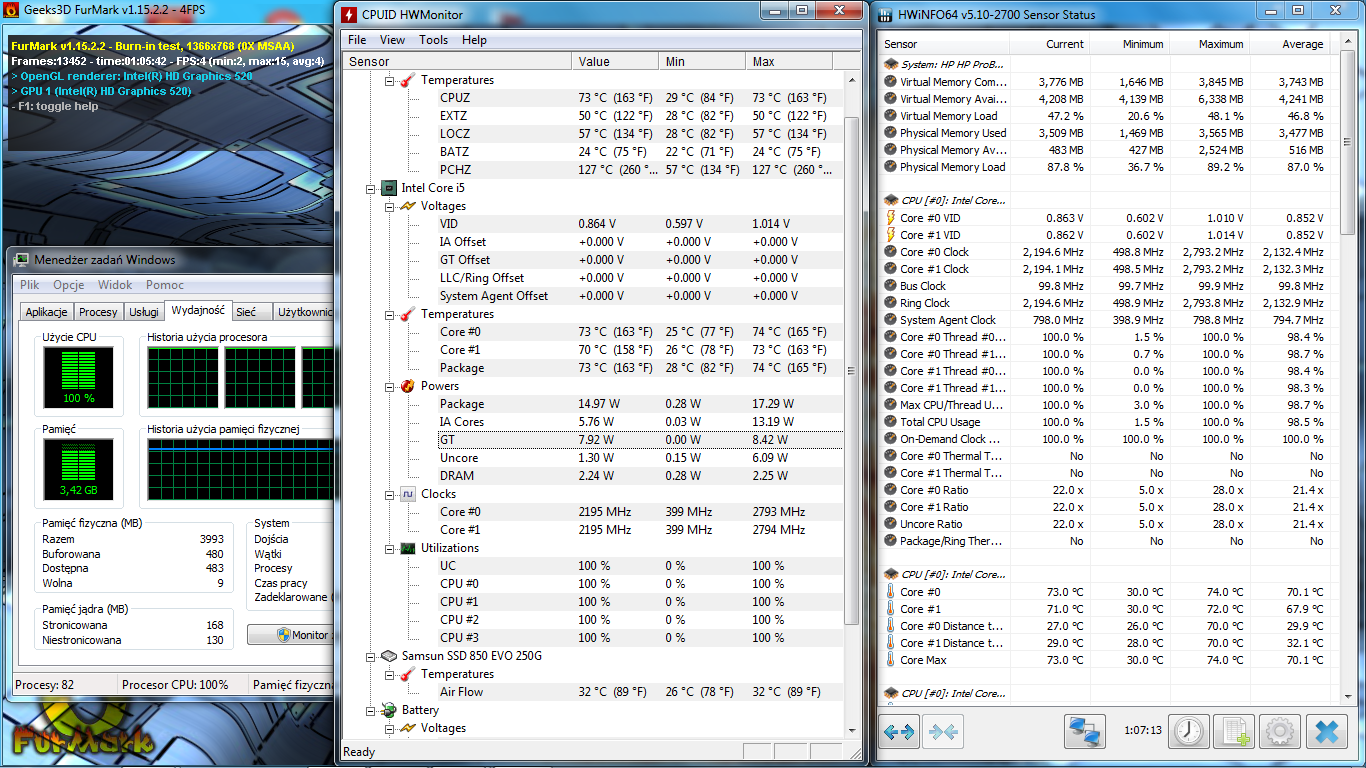The image size is (1366, 768).
Task: Collapse the Clocks node in HWMonitor
Action: [x=390, y=494]
